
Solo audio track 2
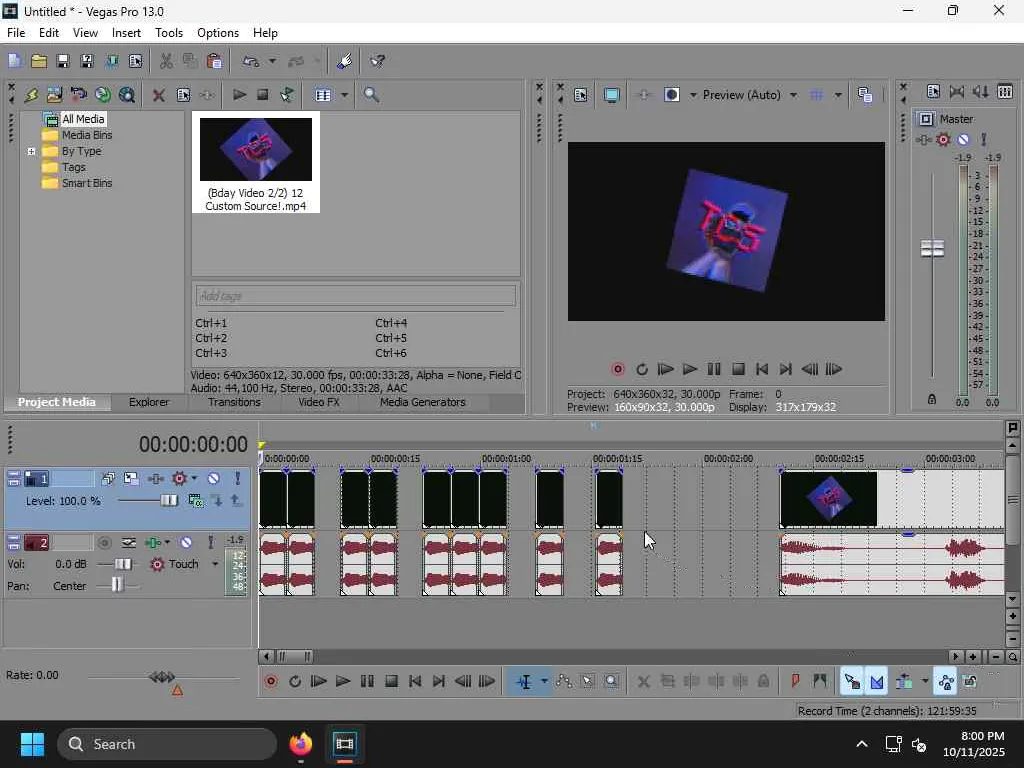pos(210,543)
